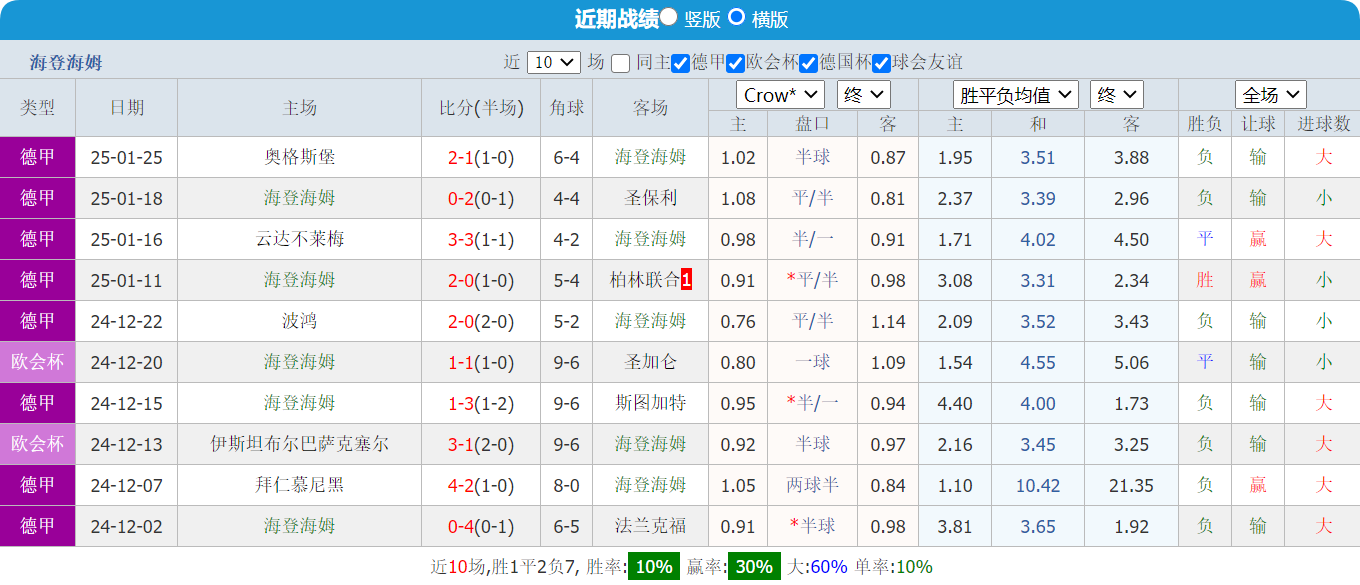Select the 横版 layout radio button
Screen dimensions: 1360x585
[x=737, y=17]
